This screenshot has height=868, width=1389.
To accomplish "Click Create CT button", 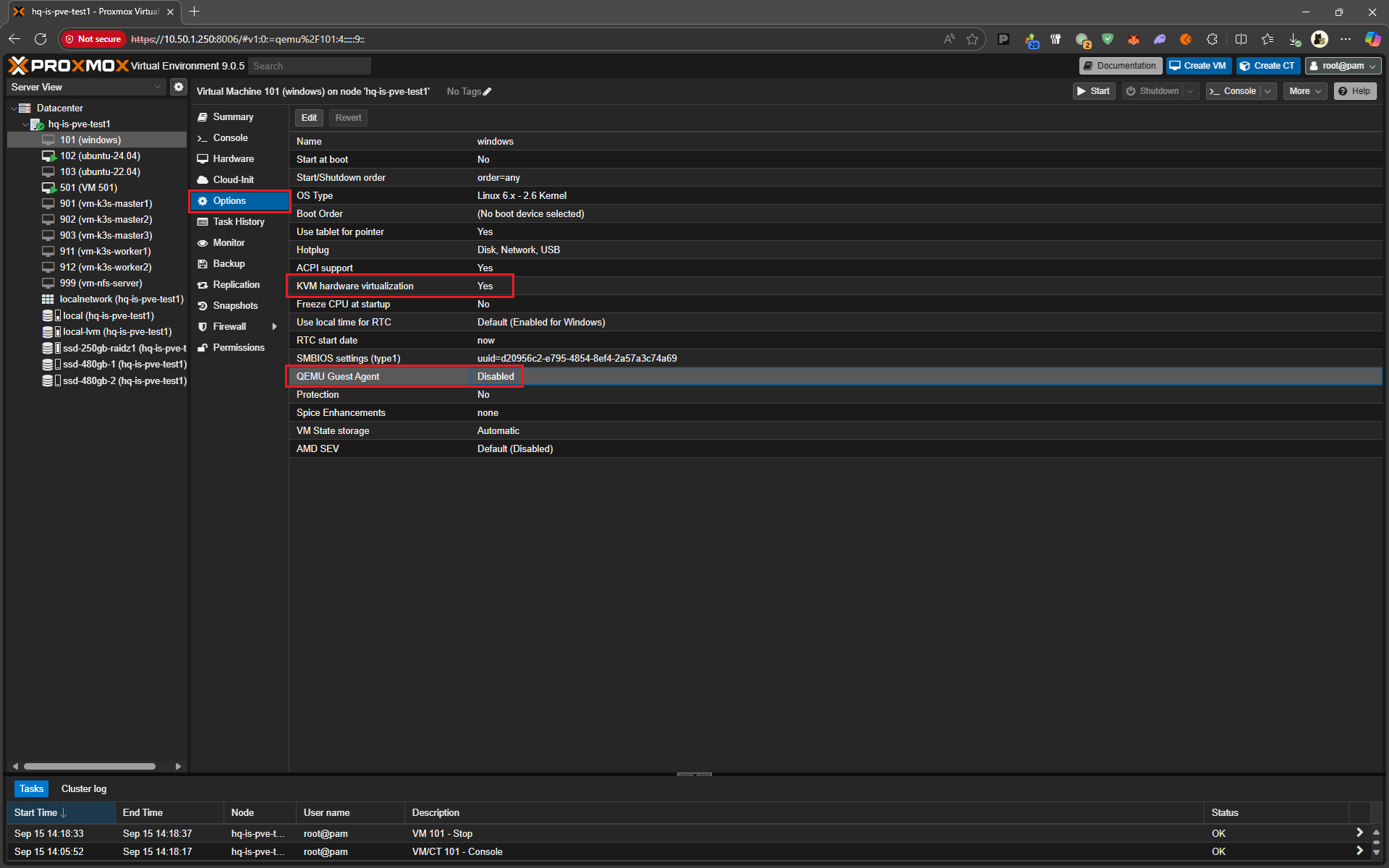I will (x=1268, y=66).
